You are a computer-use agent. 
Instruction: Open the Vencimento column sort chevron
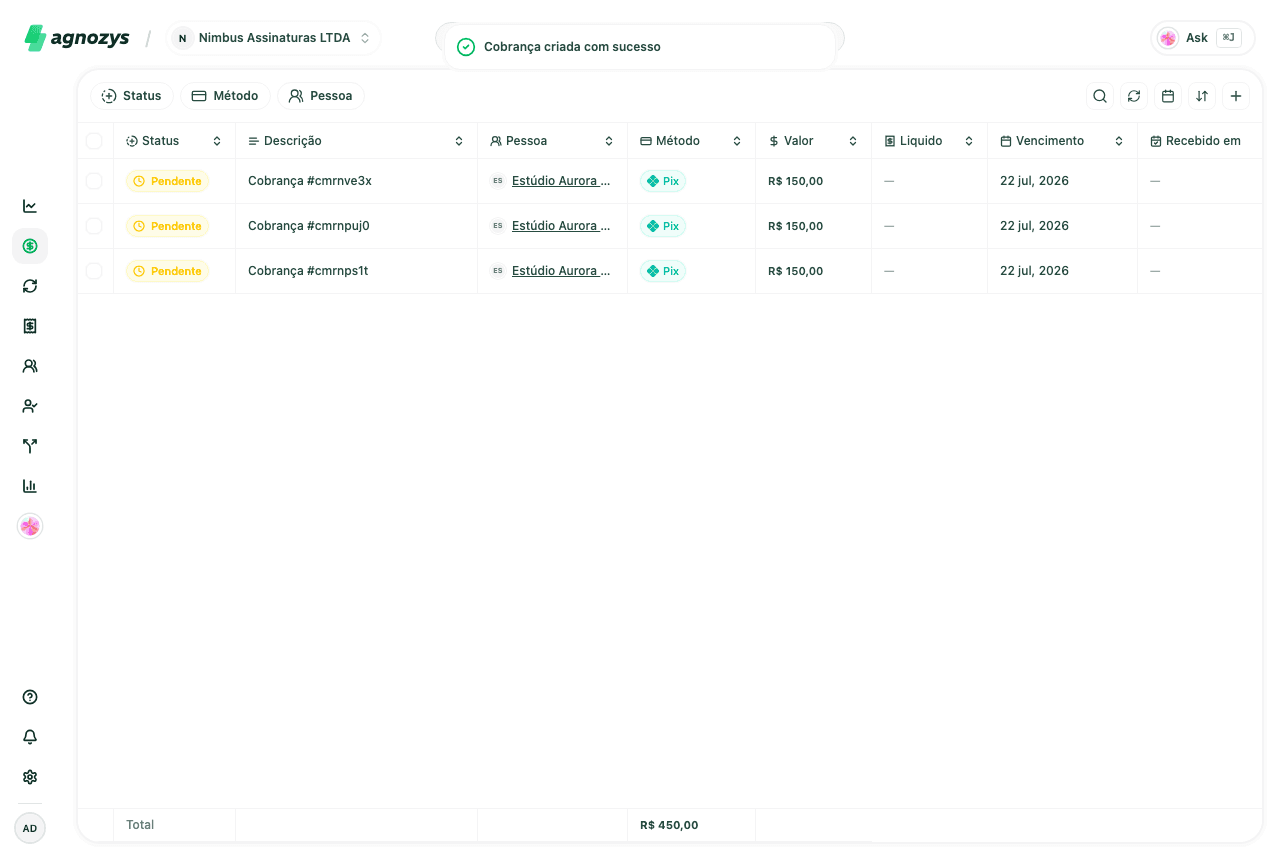point(1119,141)
